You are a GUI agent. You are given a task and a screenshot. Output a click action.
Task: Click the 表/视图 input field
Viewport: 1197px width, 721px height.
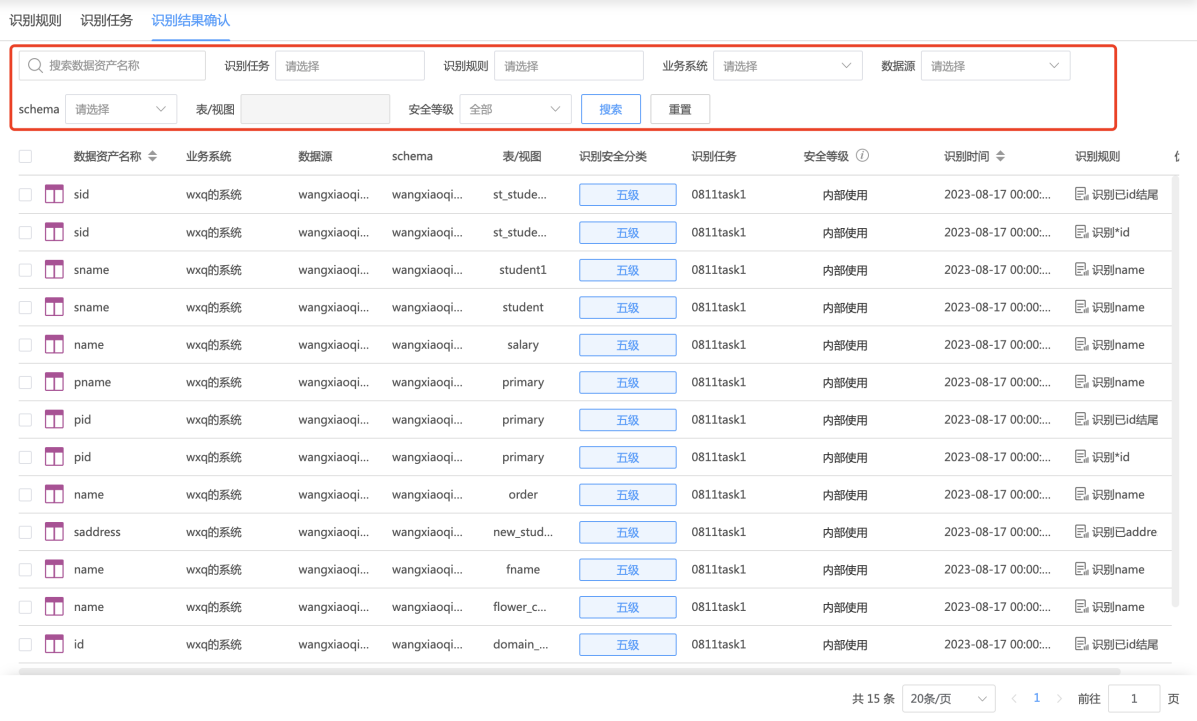tap(315, 109)
